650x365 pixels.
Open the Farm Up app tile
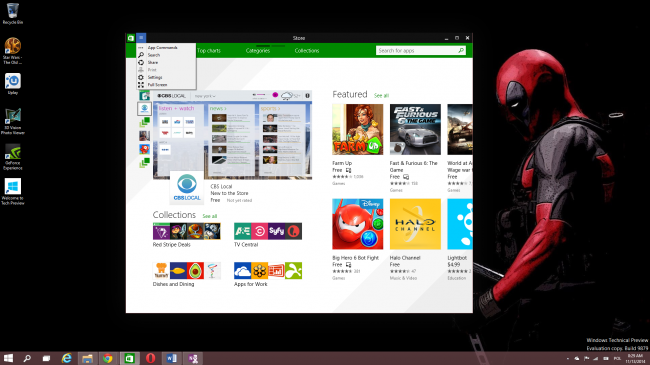coord(358,129)
